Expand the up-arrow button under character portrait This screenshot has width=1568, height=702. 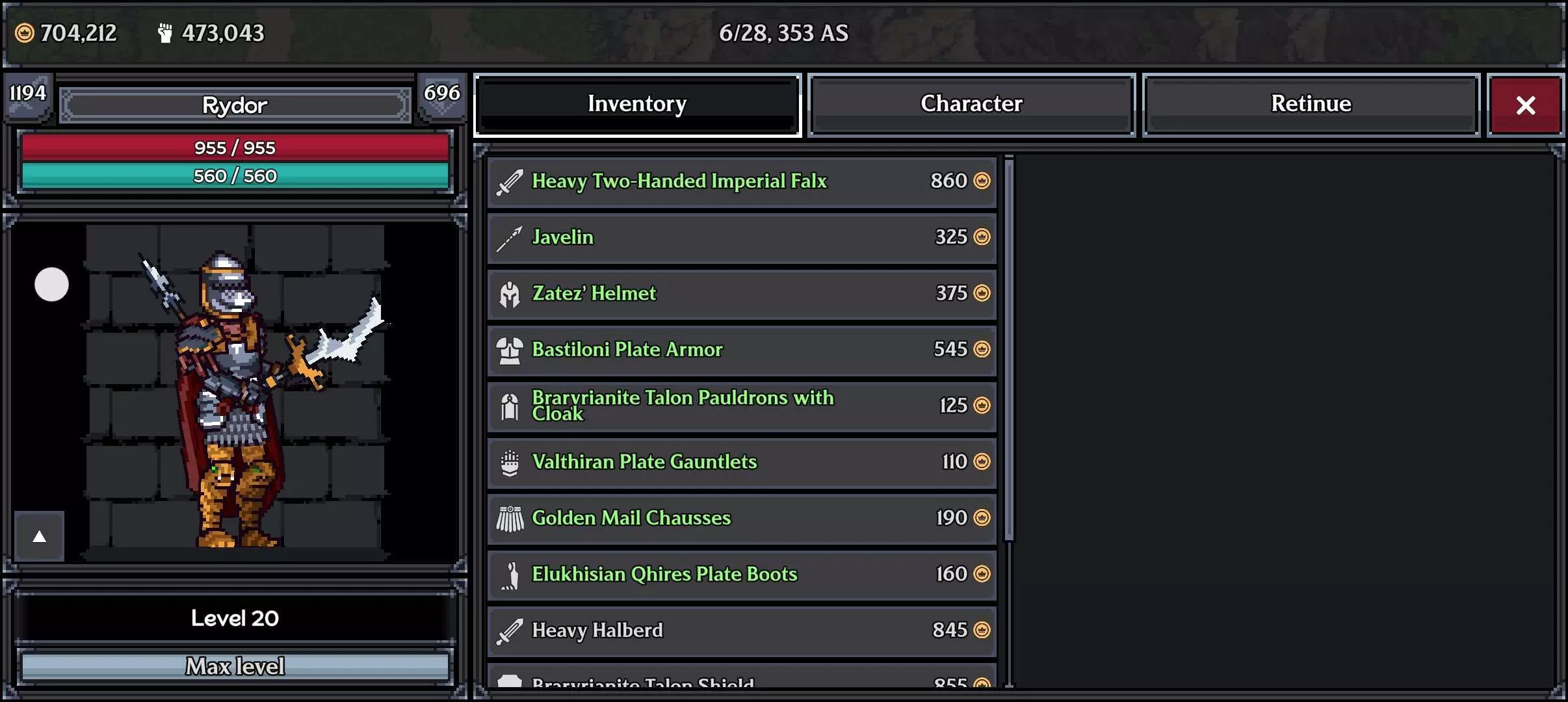point(40,536)
